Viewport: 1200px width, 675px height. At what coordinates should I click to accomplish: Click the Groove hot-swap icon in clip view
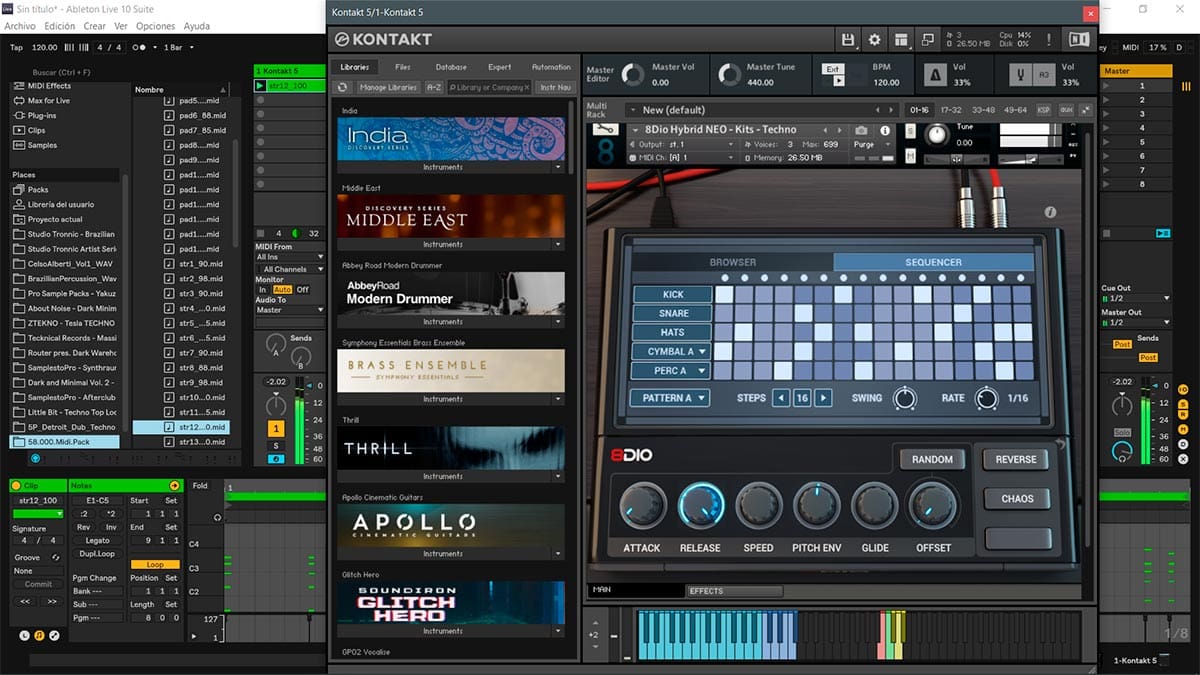pyautogui.click(x=55, y=557)
